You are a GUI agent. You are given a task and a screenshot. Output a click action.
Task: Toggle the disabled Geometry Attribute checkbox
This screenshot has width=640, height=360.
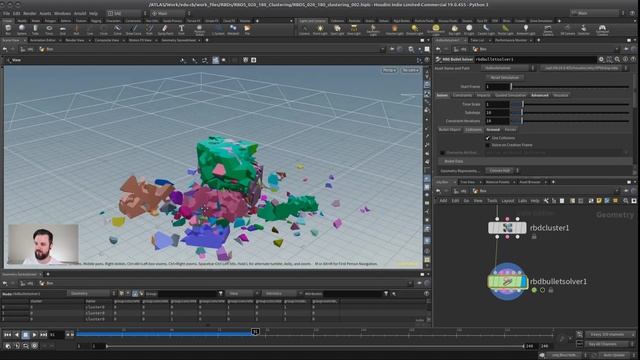(x=442, y=153)
